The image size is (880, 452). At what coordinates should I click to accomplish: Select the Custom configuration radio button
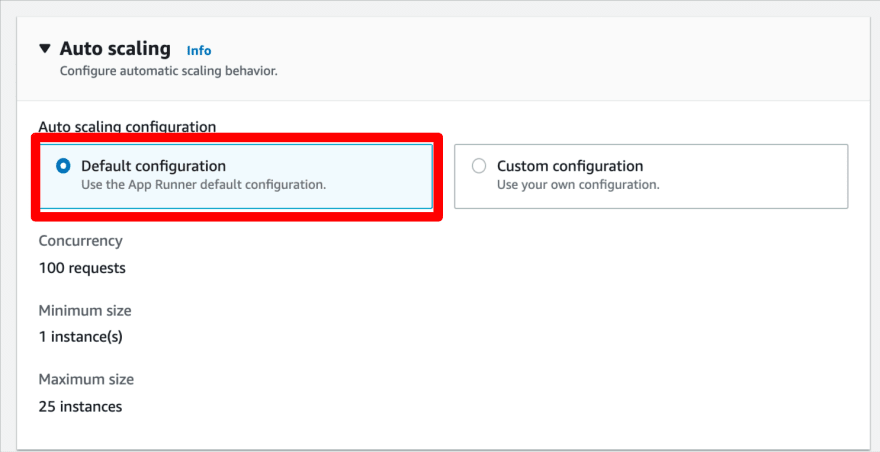click(479, 166)
